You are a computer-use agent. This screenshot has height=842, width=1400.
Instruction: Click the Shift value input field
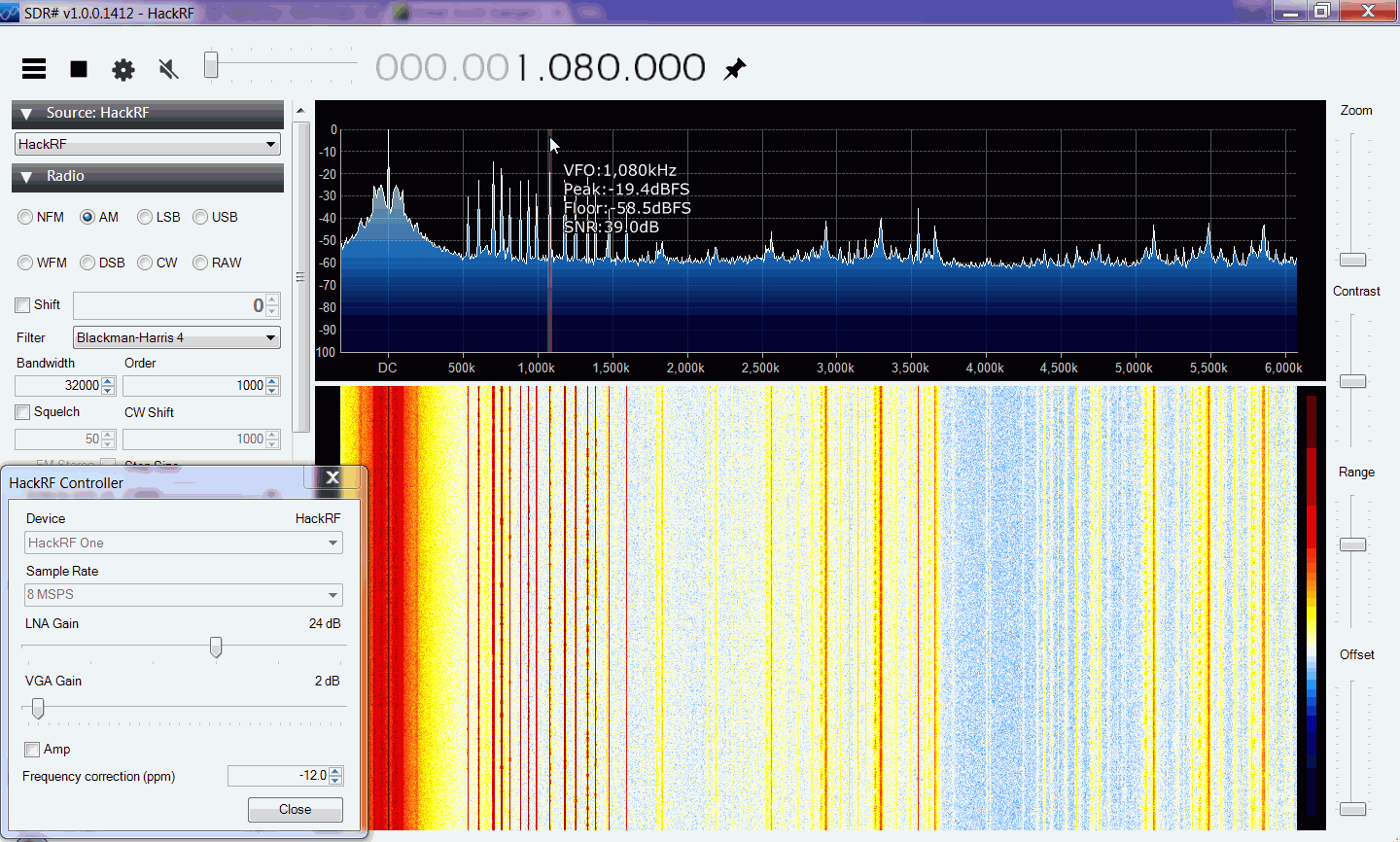[x=169, y=305]
